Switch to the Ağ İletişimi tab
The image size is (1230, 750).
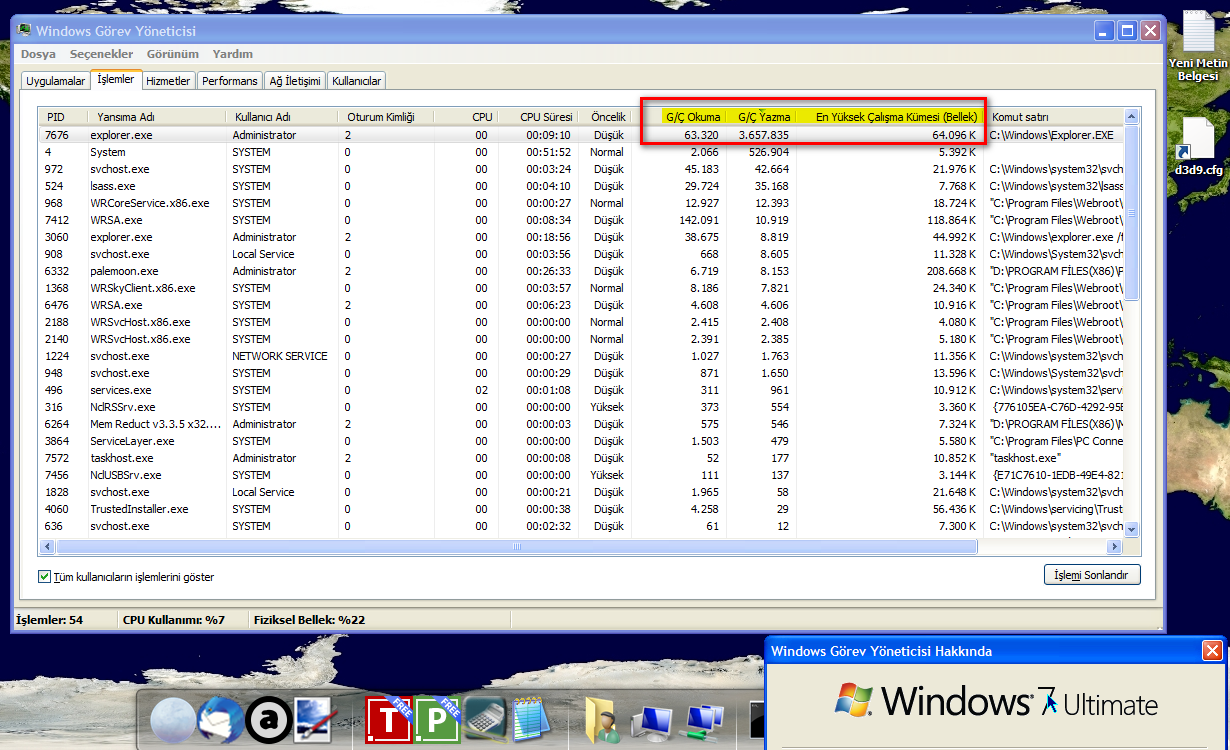coord(295,81)
